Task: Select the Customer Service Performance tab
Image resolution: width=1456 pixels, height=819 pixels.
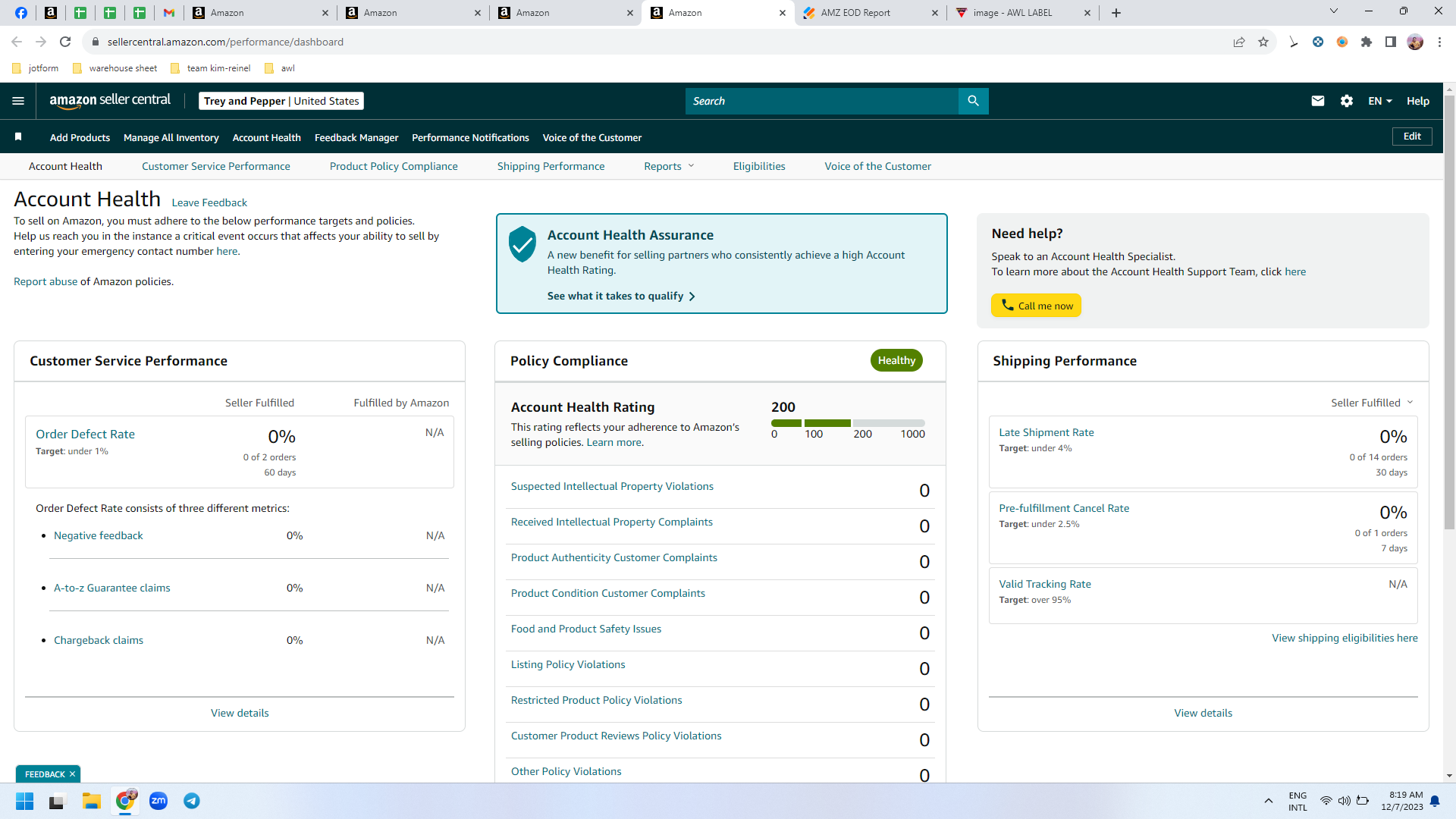Action: point(216,166)
